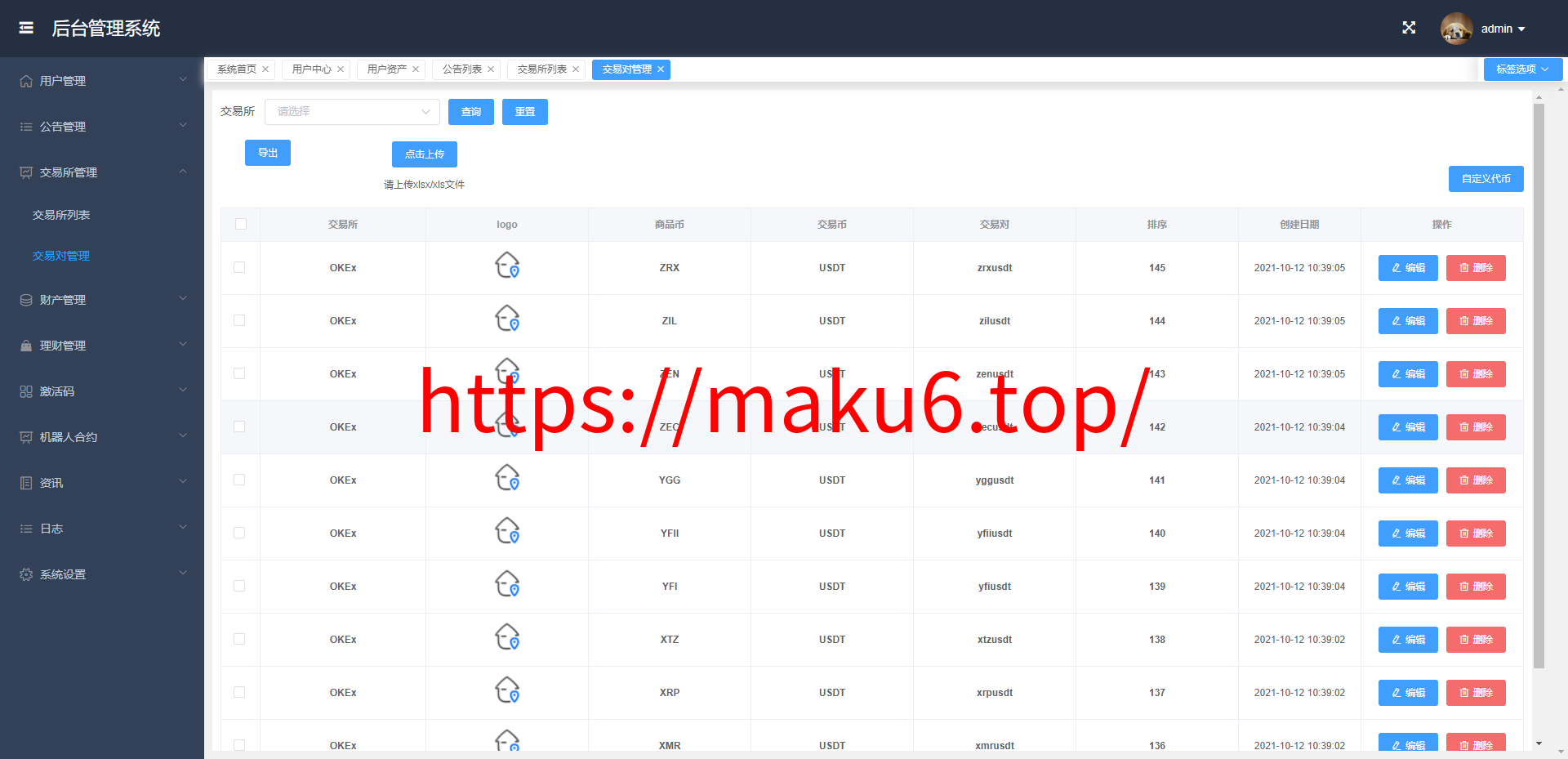This screenshot has height=759, width=1568.
Task: Expand the 机器人合约 menu chevron
Action: [183, 435]
